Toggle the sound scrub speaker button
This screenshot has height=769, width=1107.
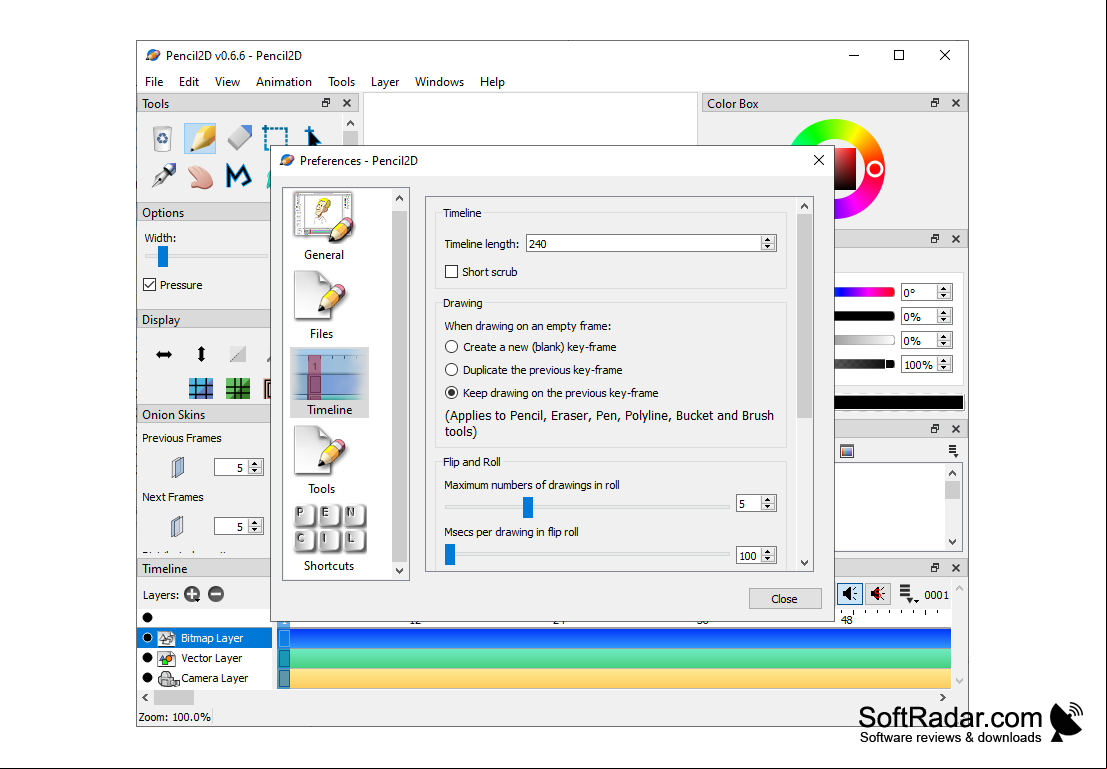point(878,594)
